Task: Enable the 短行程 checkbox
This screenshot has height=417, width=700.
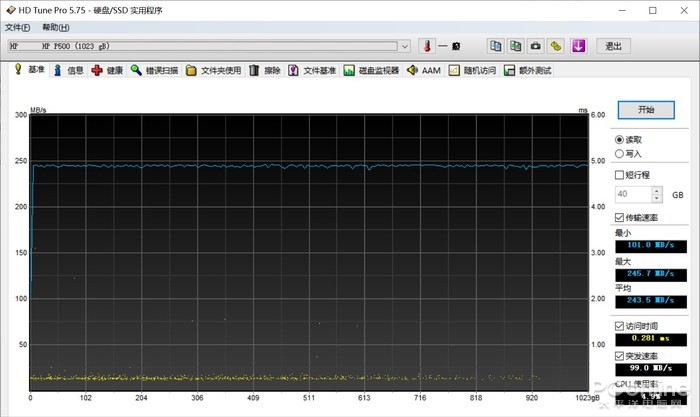Action: point(620,175)
